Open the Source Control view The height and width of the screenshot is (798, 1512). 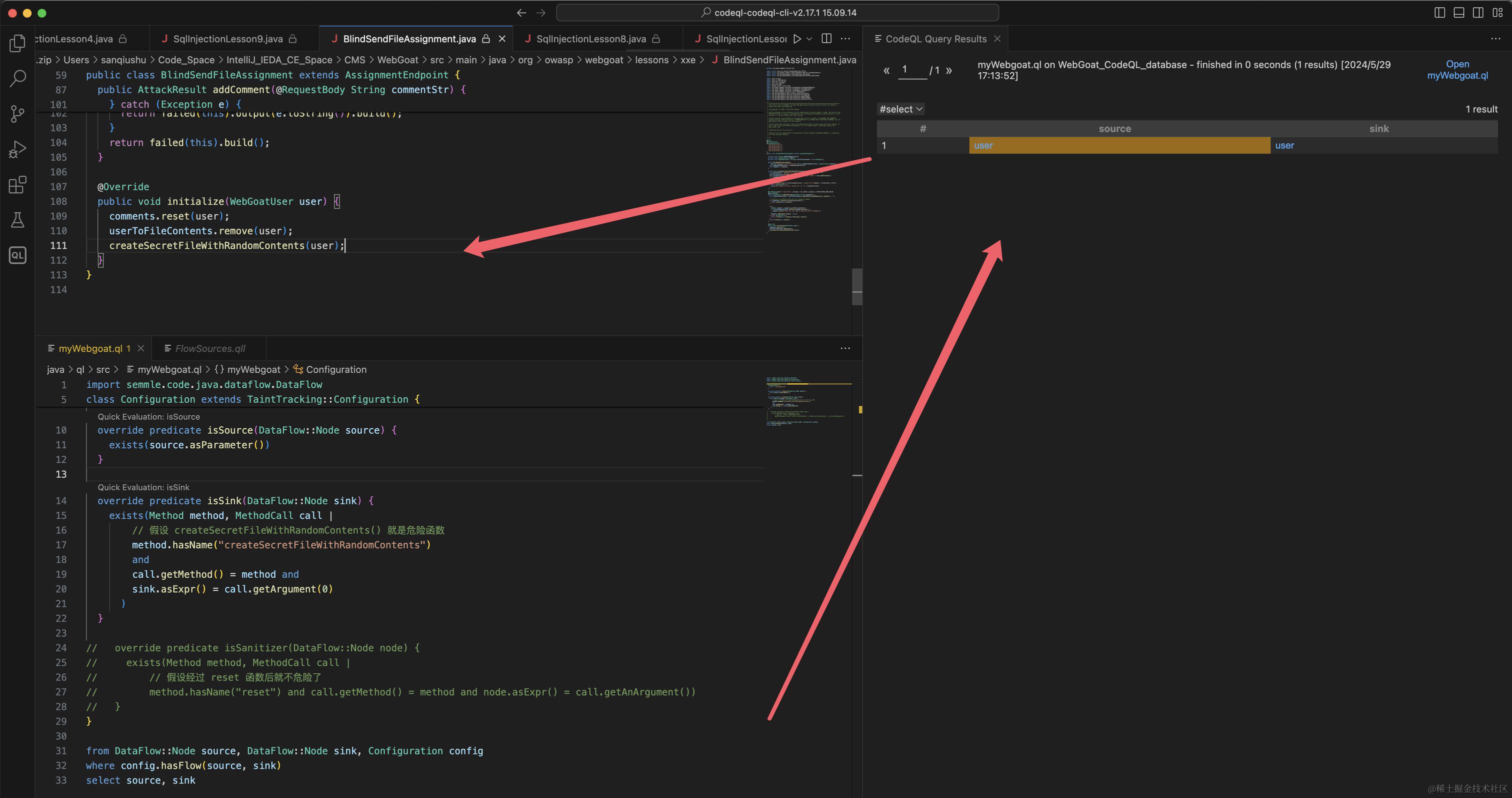pos(17,114)
